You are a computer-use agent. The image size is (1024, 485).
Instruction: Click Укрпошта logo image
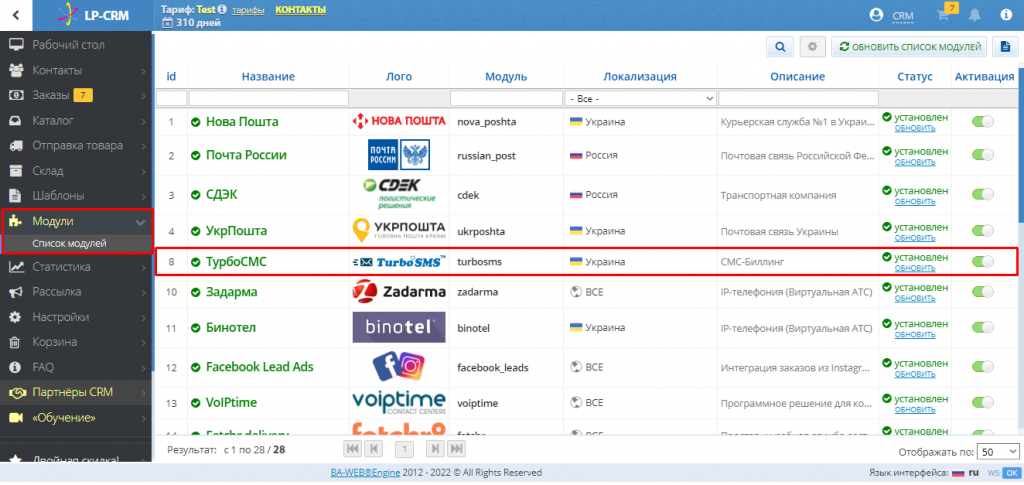(399, 231)
